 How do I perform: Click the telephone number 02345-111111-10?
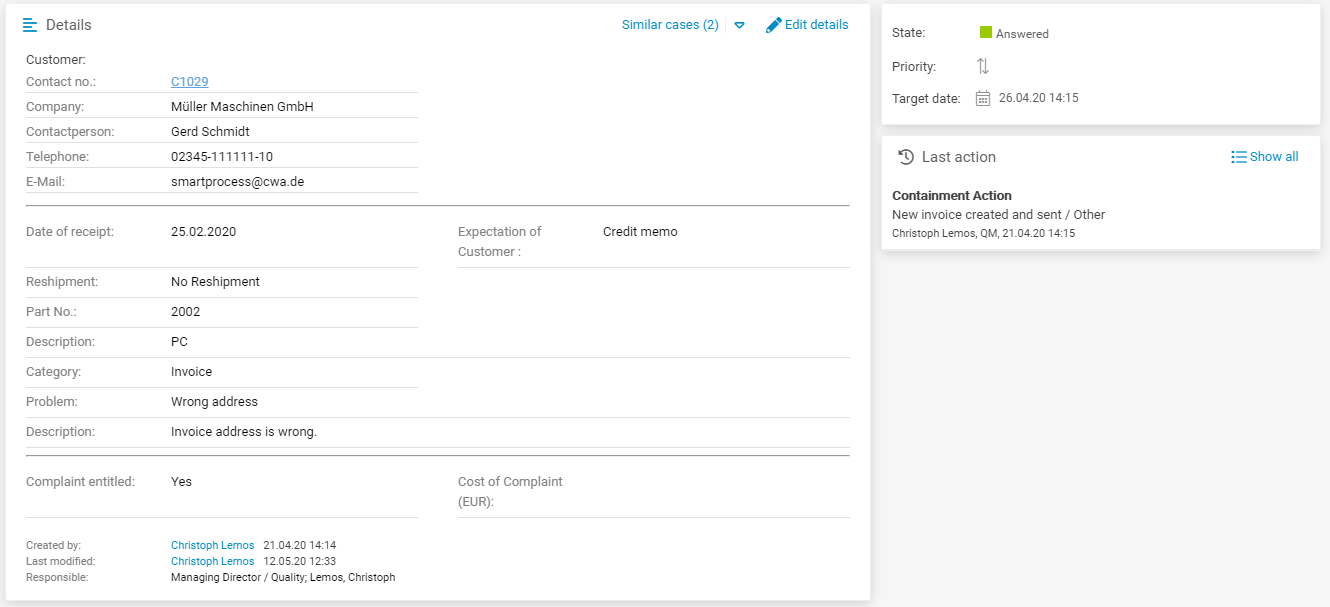coord(222,157)
